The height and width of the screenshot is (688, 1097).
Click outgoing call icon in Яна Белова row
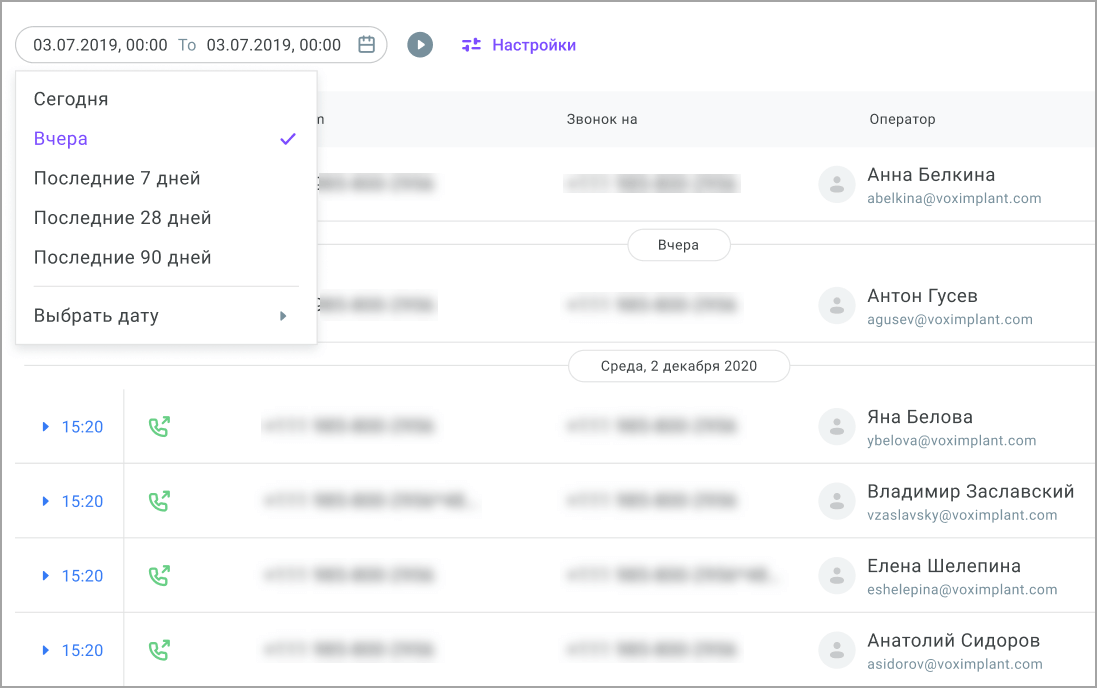(160, 426)
